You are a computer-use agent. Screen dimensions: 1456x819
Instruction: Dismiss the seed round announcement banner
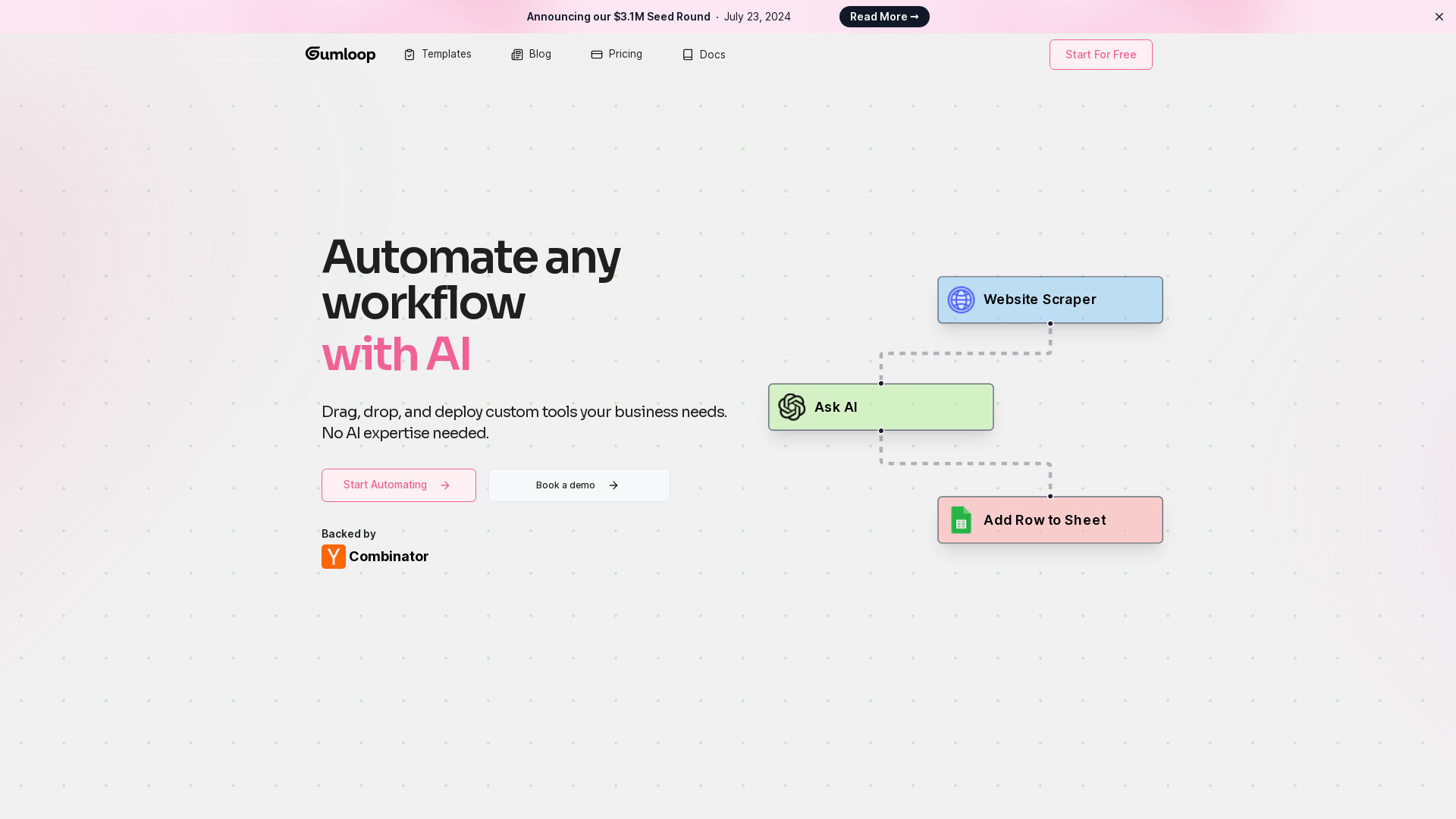pos(1439,17)
